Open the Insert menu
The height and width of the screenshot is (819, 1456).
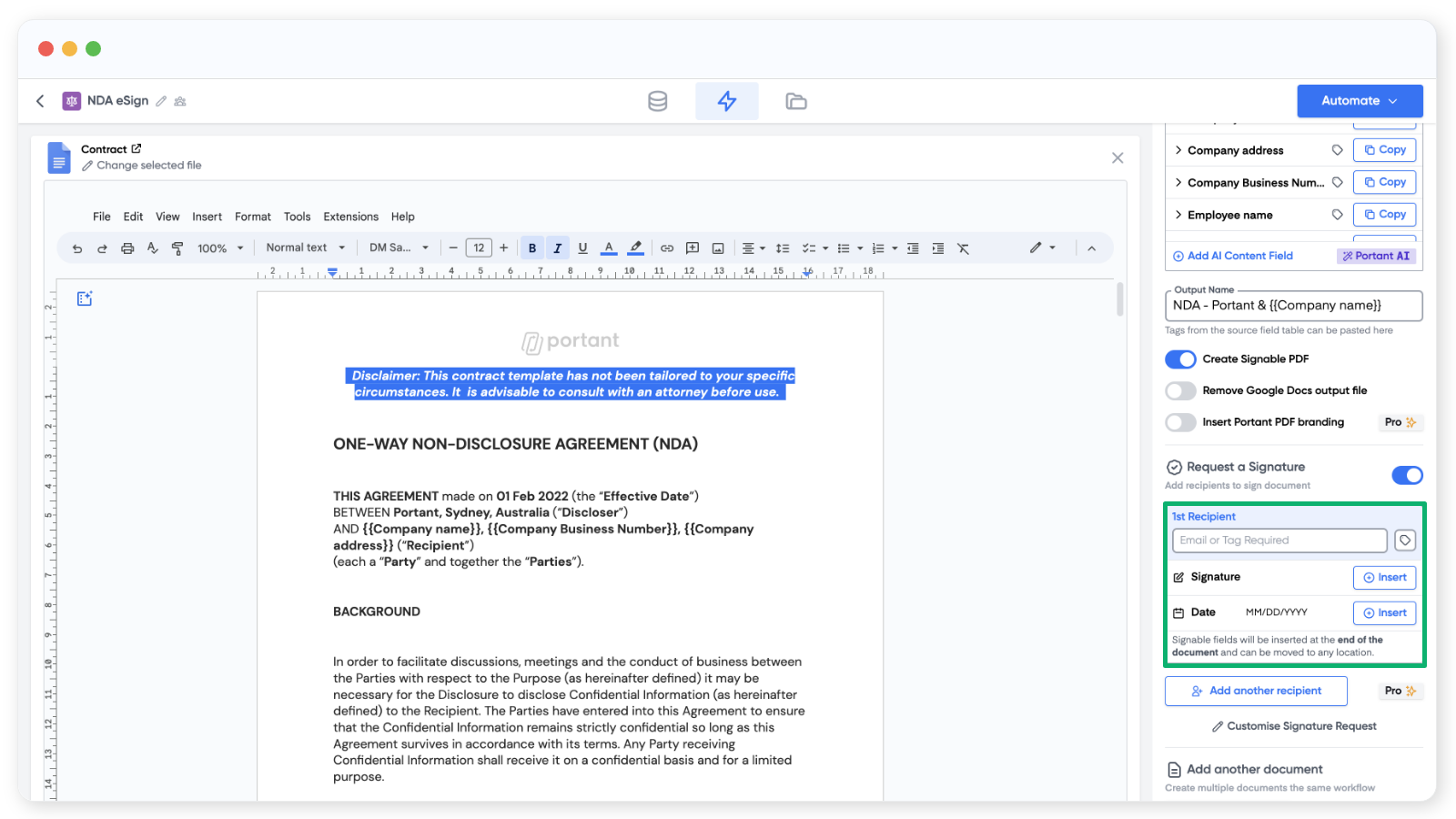tap(207, 217)
